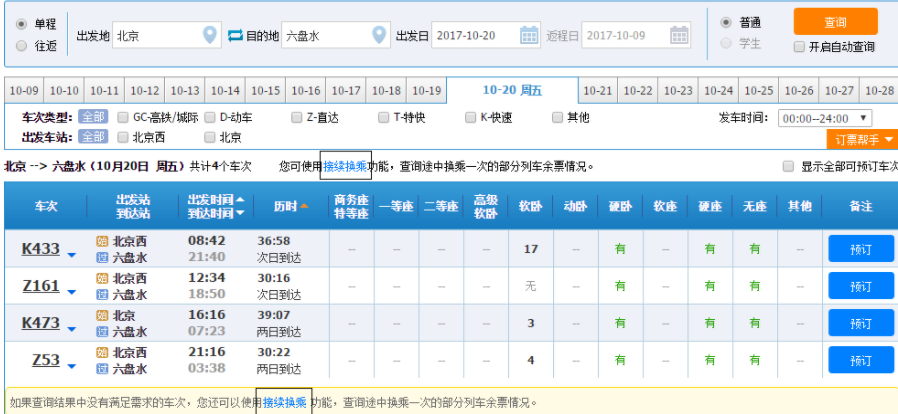Sort descending by arrival time arrow
Screen dimensions: 898x414
pyautogui.click(x=240, y=213)
